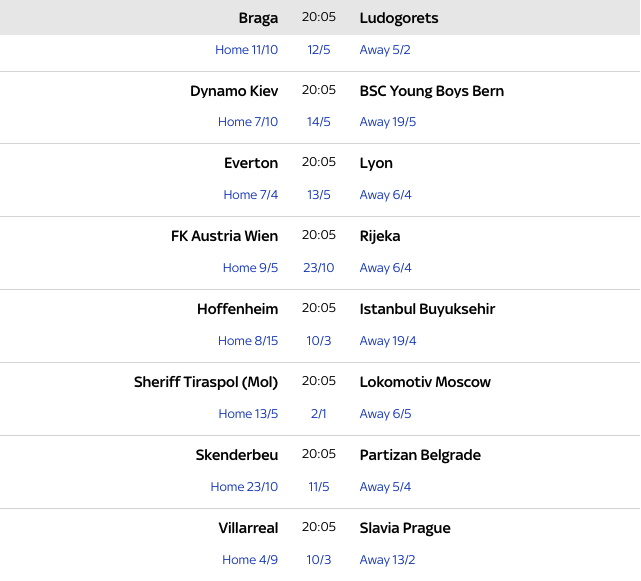
Task: Pick Lokomotiv Moscow Away 6/5 odds
Action: pos(385,414)
